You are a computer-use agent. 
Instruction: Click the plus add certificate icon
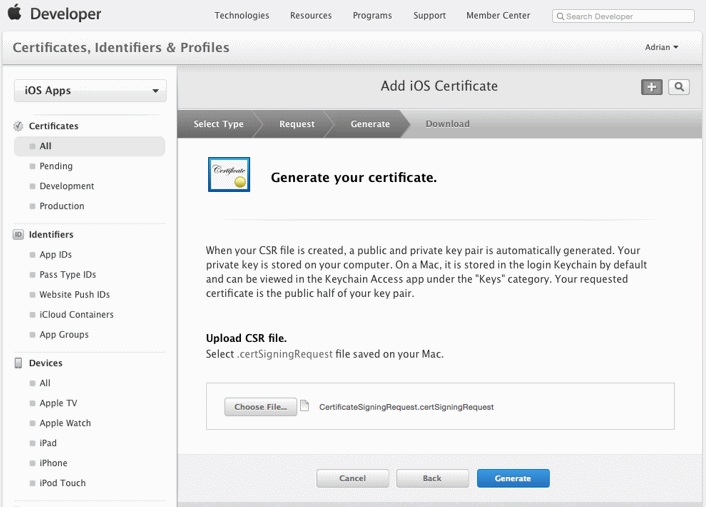652,87
